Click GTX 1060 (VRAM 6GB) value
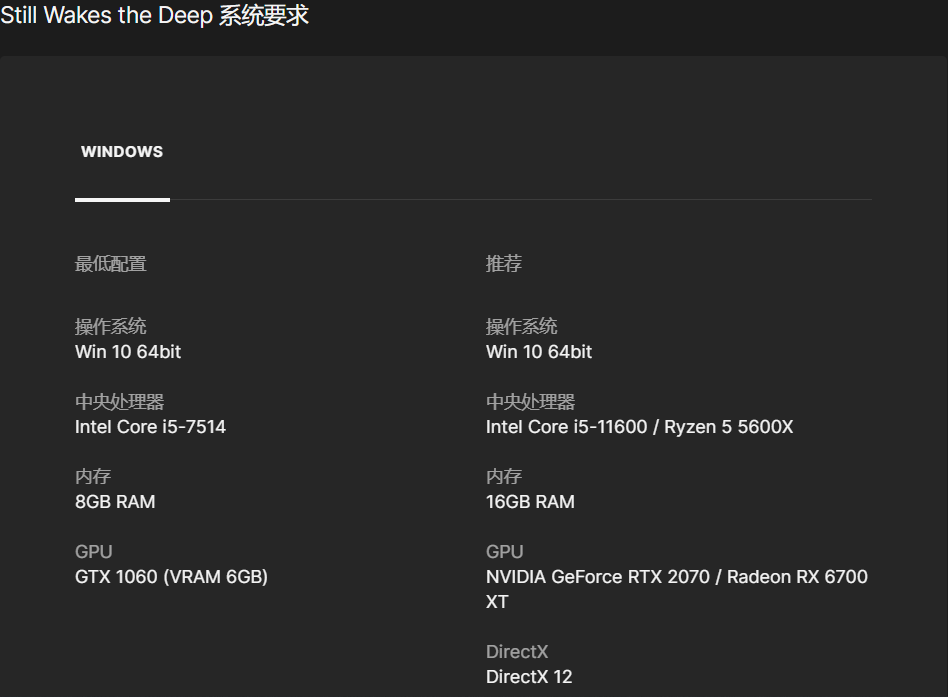This screenshot has height=697, width=948. pos(171,577)
